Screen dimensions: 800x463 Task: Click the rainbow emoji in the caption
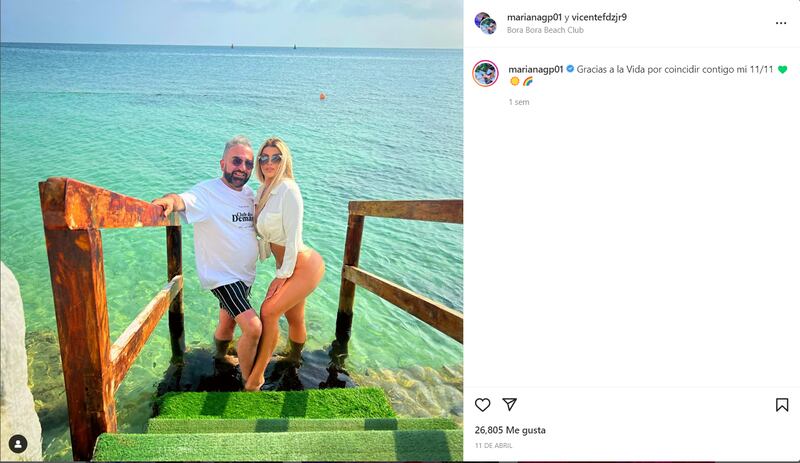point(528,81)
